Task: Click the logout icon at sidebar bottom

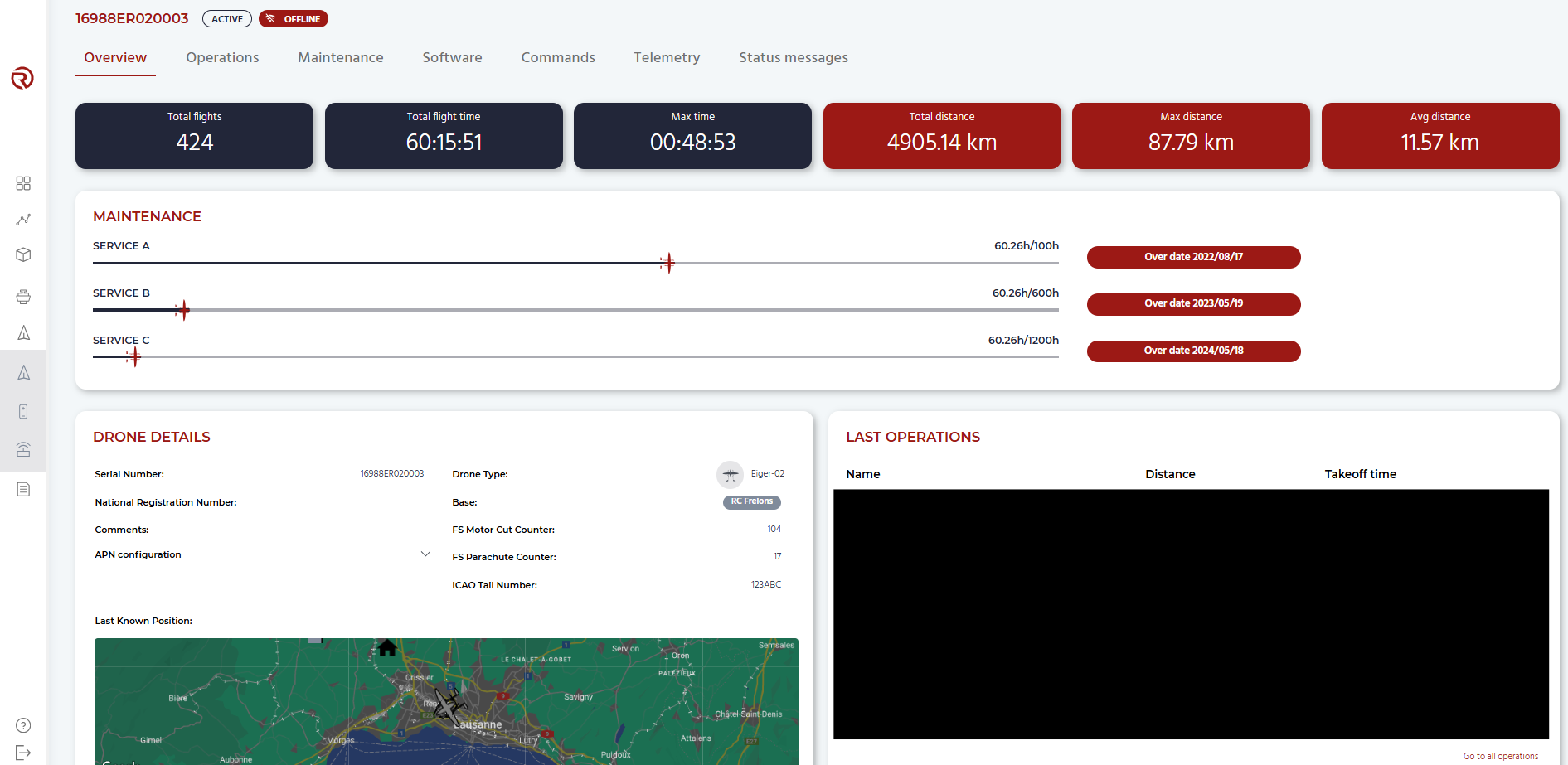Action: point(23,753)
